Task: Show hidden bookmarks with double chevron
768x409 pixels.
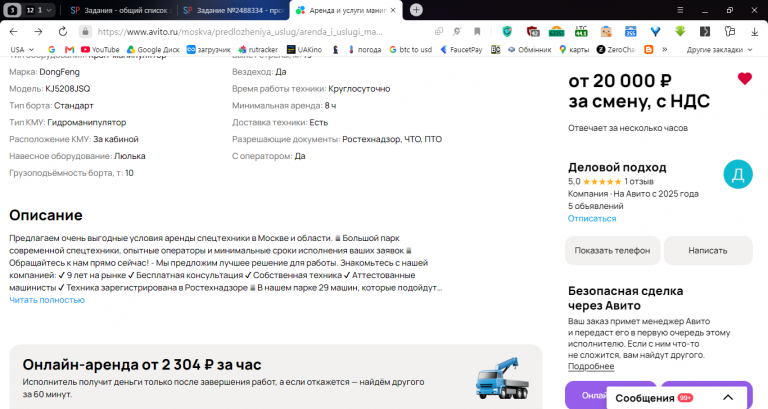Action: [665, 49]
